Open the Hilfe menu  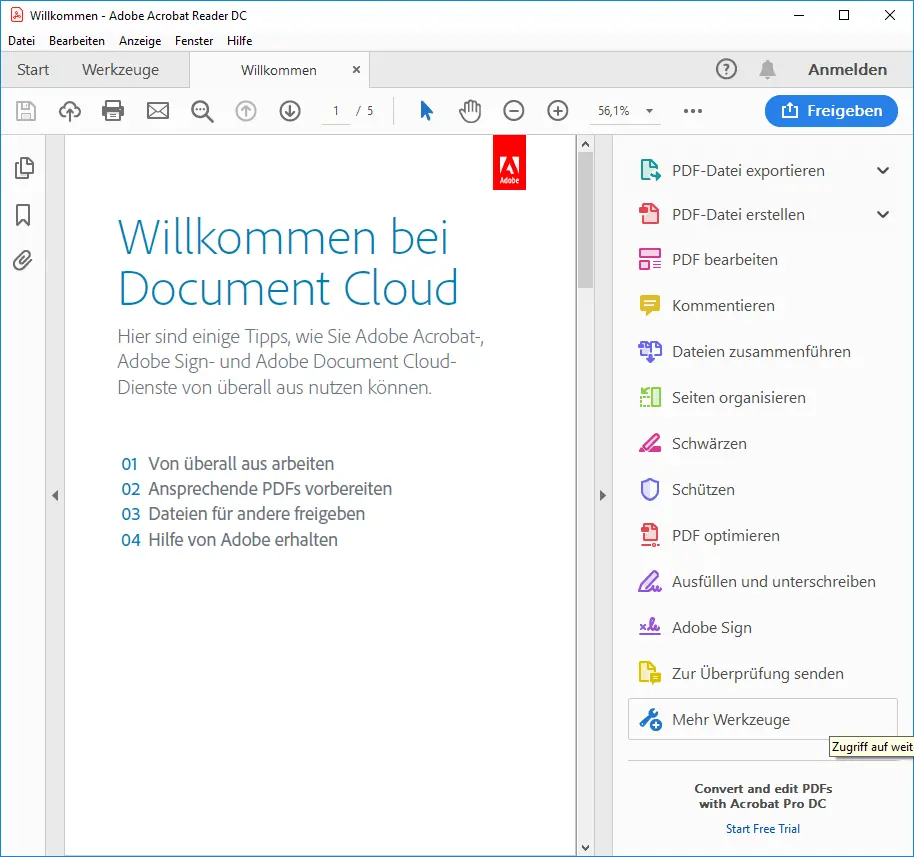[240, 41]
